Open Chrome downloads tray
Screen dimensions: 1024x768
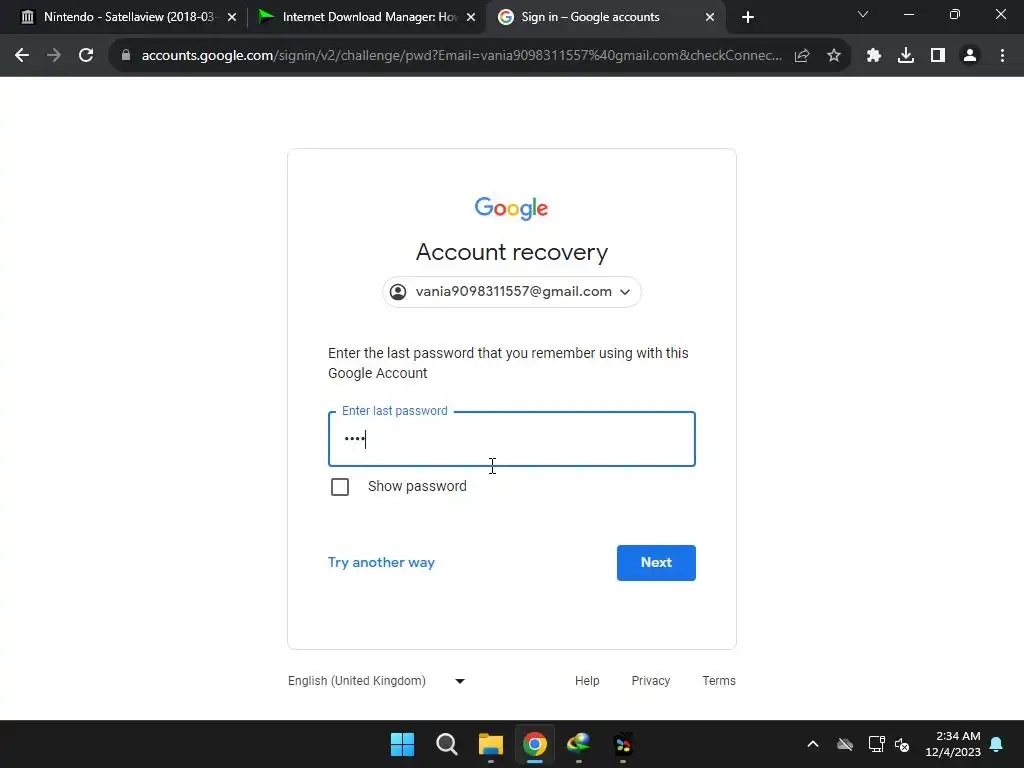[906, 56]
